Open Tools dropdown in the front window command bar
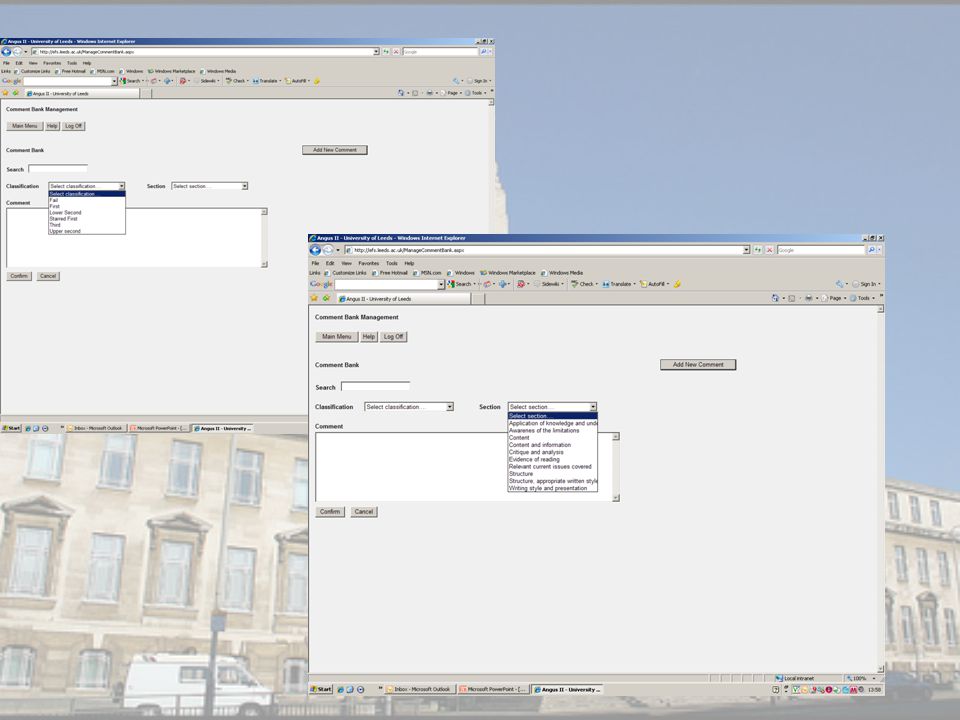The image size is (960, 720). point(862,298)
